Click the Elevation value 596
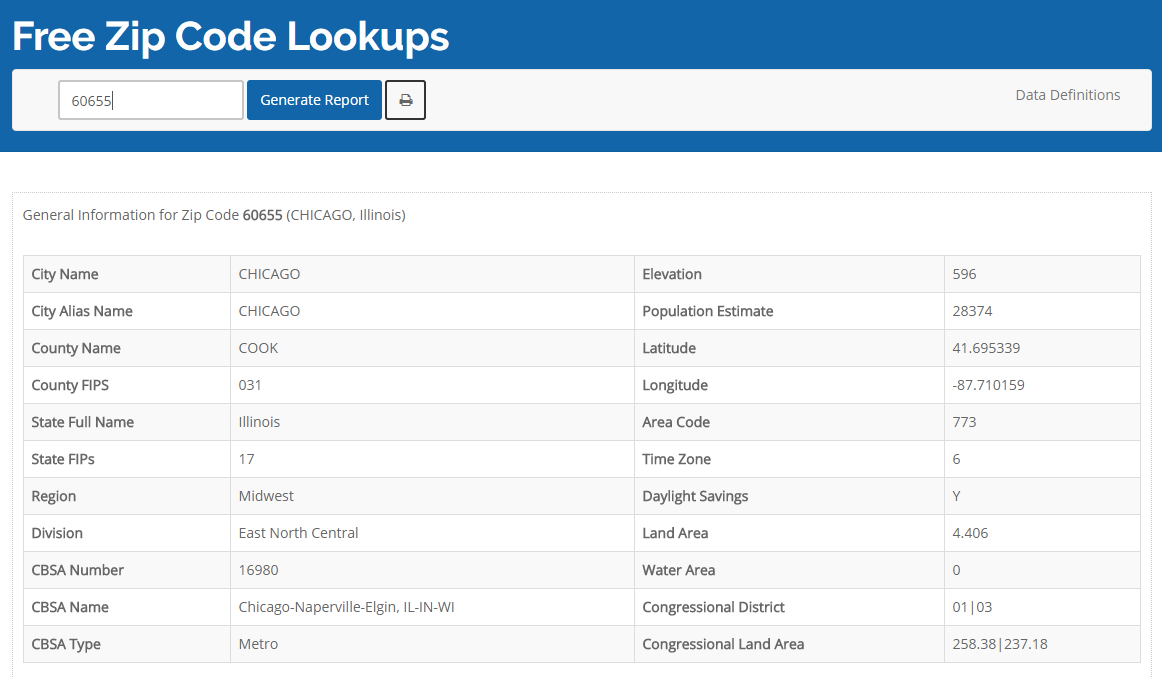 (964, 274)
